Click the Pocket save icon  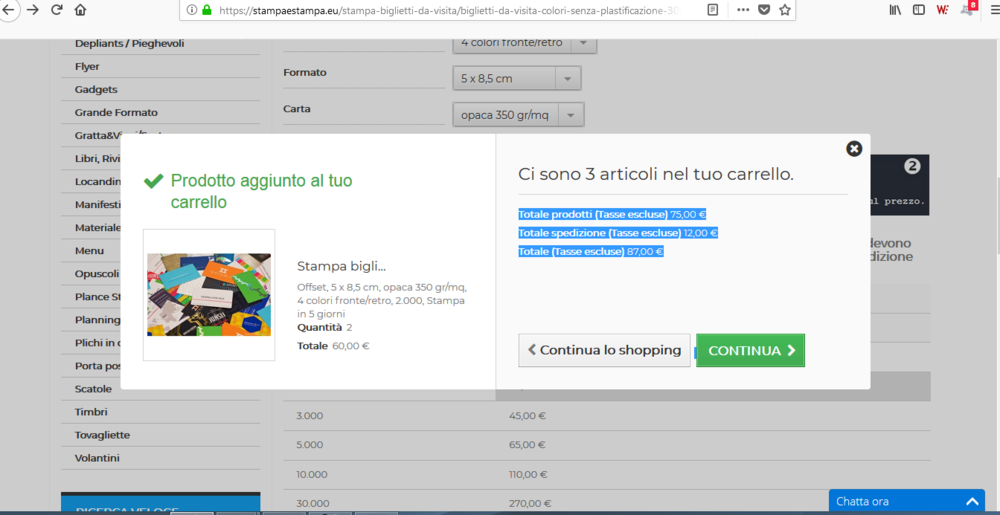click(x=764, y=10)
